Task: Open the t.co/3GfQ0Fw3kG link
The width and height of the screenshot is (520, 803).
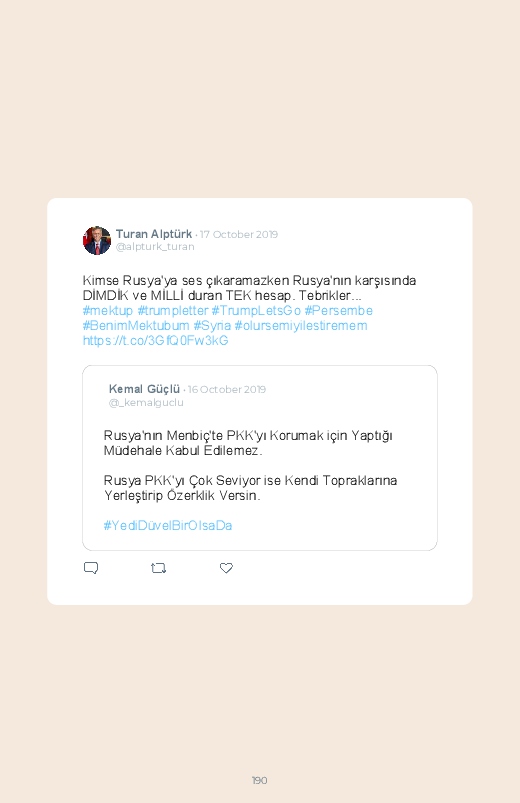Action: point(155,341)
